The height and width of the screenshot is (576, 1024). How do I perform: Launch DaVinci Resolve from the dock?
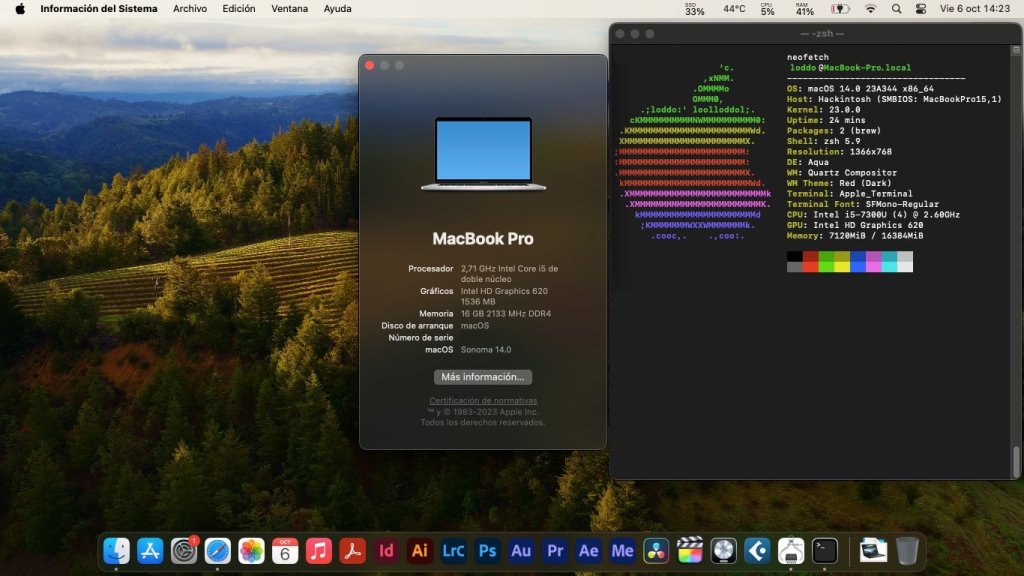click(x=656, y=551)
